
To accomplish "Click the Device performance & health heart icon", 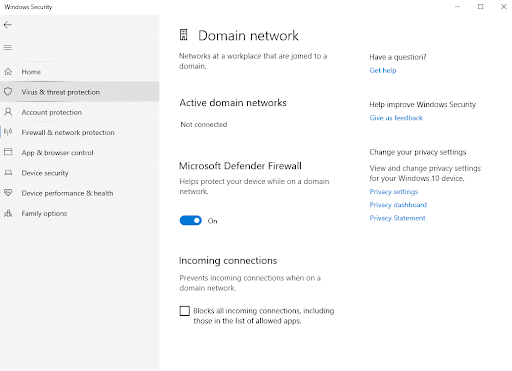I will 8,193.
